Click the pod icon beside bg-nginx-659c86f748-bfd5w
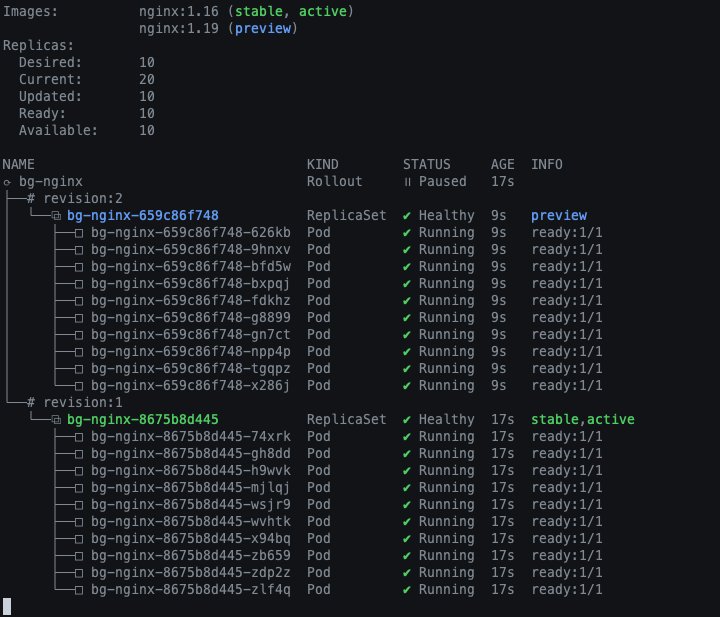The image size is (720, 617). click(79, 267)
